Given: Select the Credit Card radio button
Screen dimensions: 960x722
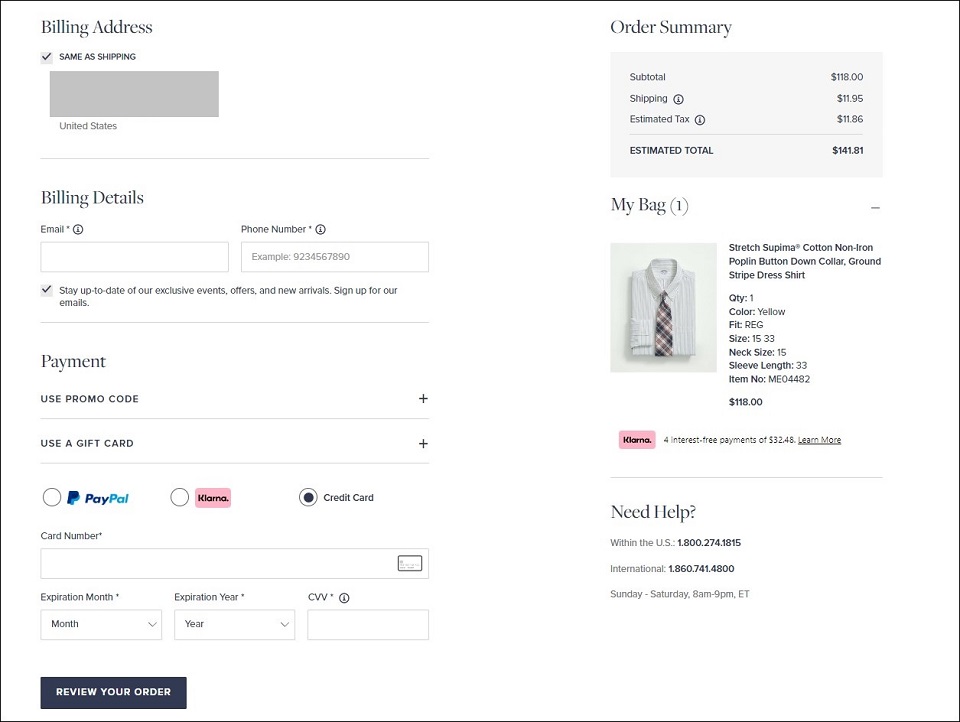Looking at the screenshot, I should 308,497.
